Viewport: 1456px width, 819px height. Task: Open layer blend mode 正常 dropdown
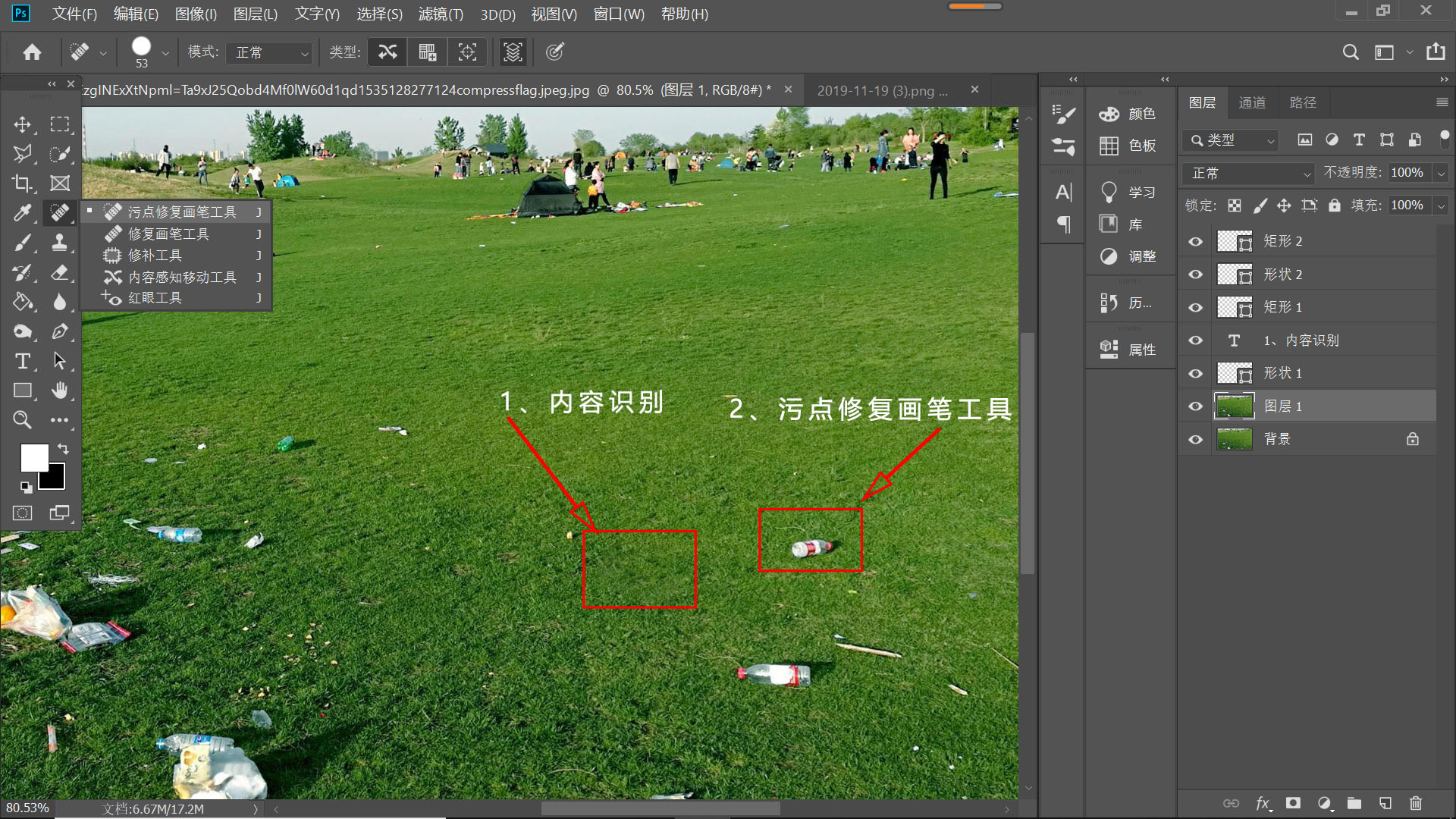[x=1248, y=174]
